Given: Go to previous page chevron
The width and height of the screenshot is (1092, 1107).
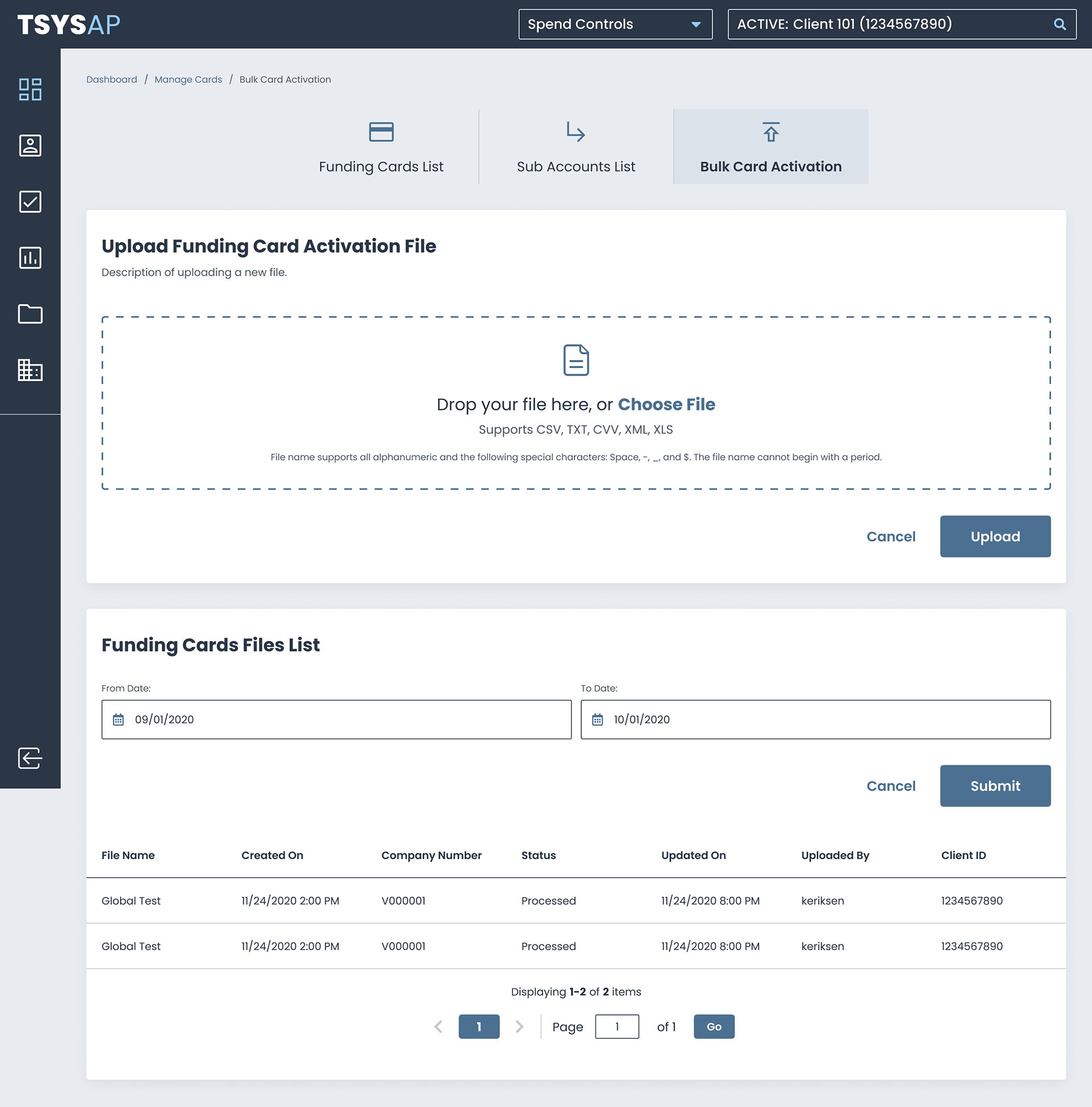Looking at the screenshot, I should pyautogui.click(x=439, y=1026).
